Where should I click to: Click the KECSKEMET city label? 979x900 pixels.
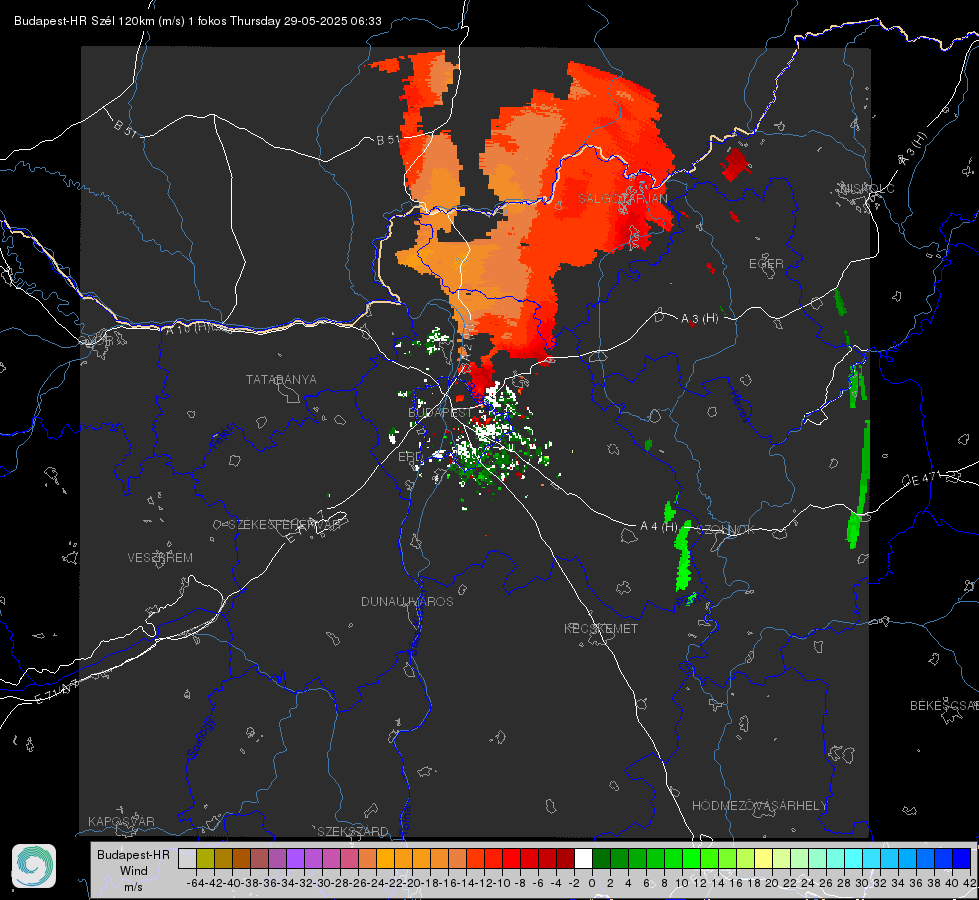(601, 629)
